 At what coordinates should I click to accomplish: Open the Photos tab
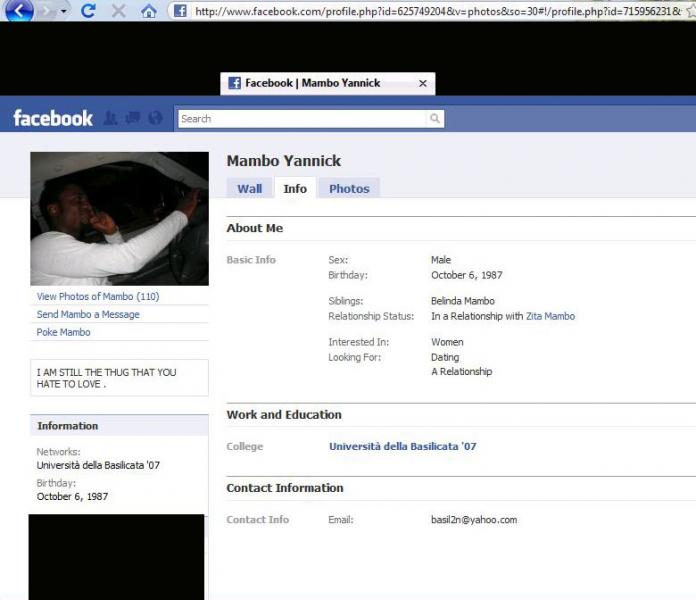tap(349, 188)
